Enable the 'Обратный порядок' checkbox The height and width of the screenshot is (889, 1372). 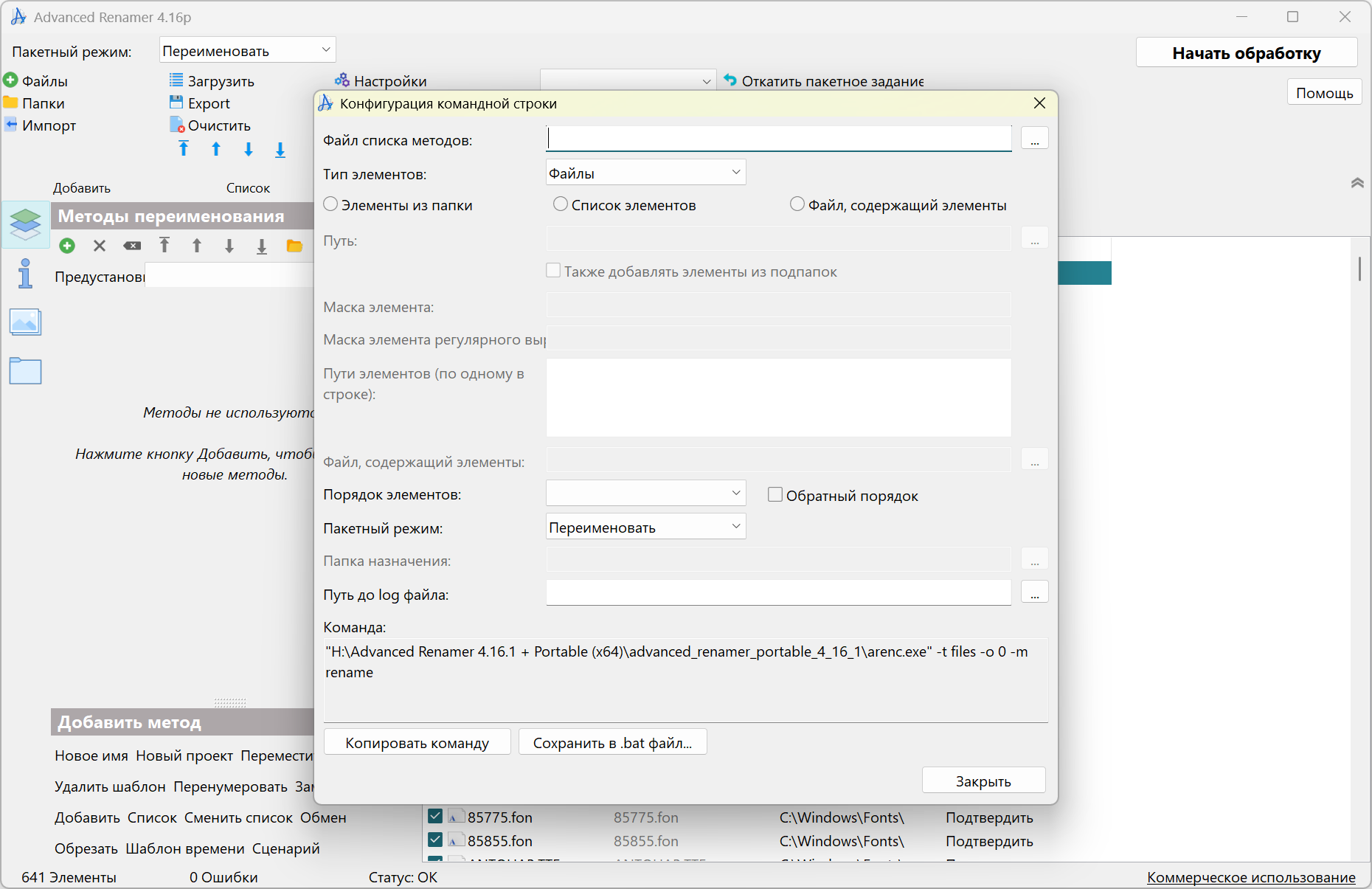pyautogui.click(x=775, y=495)
